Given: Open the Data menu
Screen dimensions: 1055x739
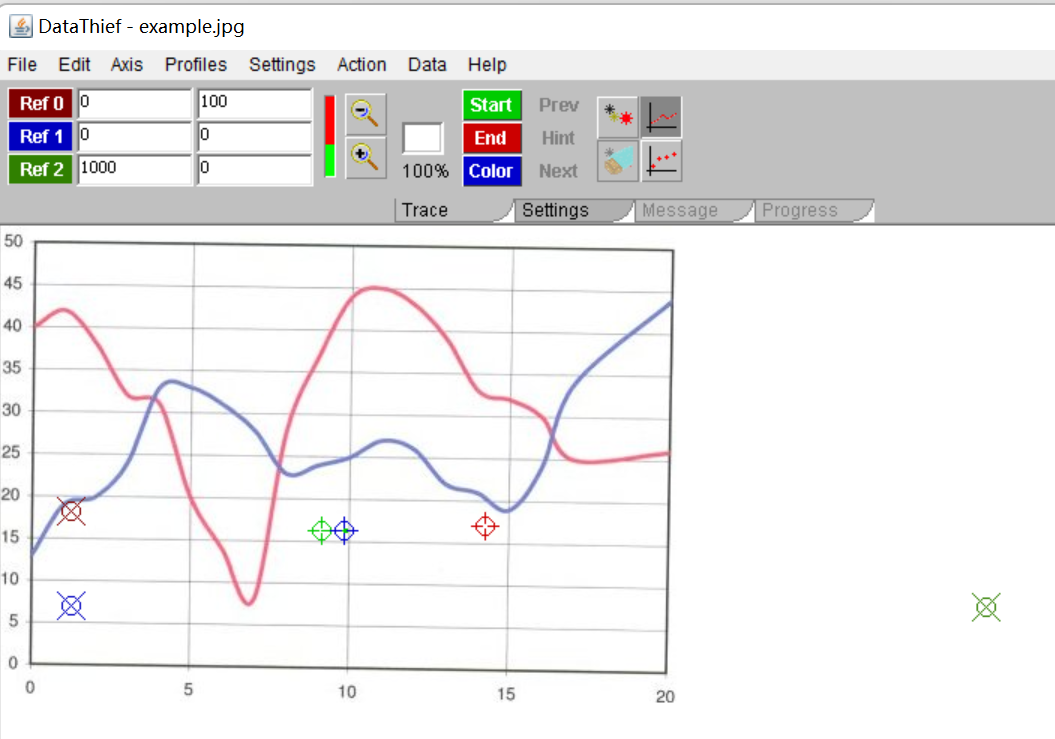Looking at the screenshot, I should point(427,65).
